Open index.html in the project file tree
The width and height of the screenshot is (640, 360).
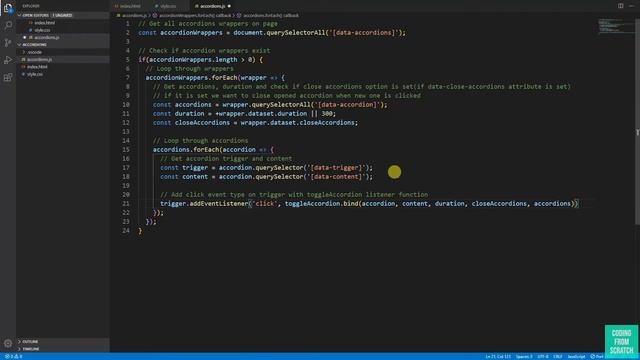[37, 67]
